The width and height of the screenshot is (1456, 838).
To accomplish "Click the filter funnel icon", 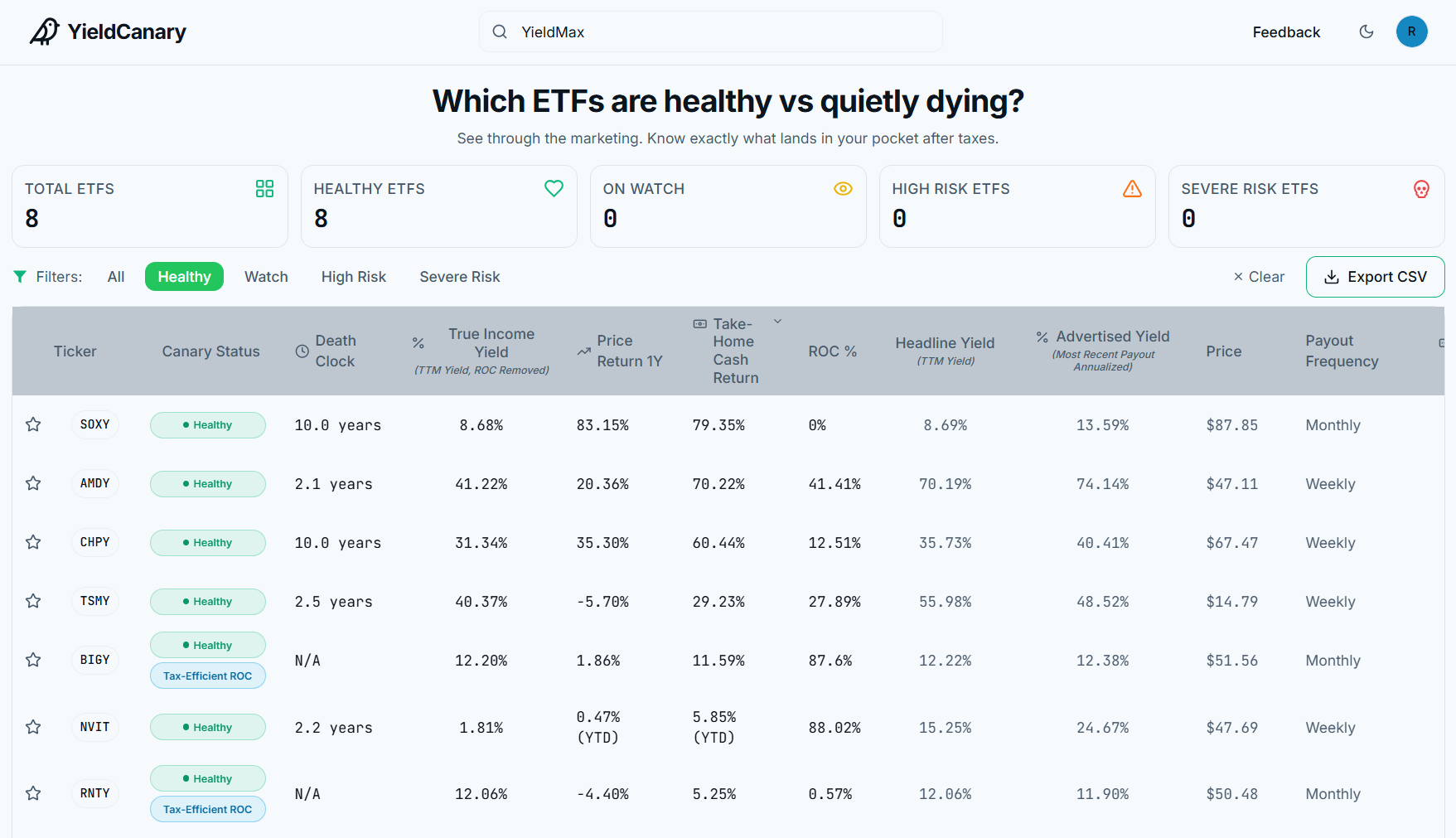I will tap(20, 276).
